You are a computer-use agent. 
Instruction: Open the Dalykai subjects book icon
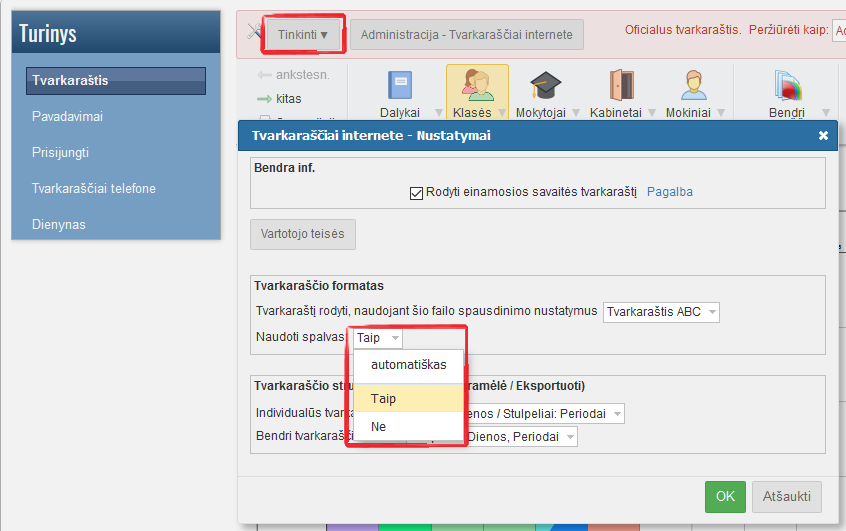pyautogui.click(x=399, y=86)
